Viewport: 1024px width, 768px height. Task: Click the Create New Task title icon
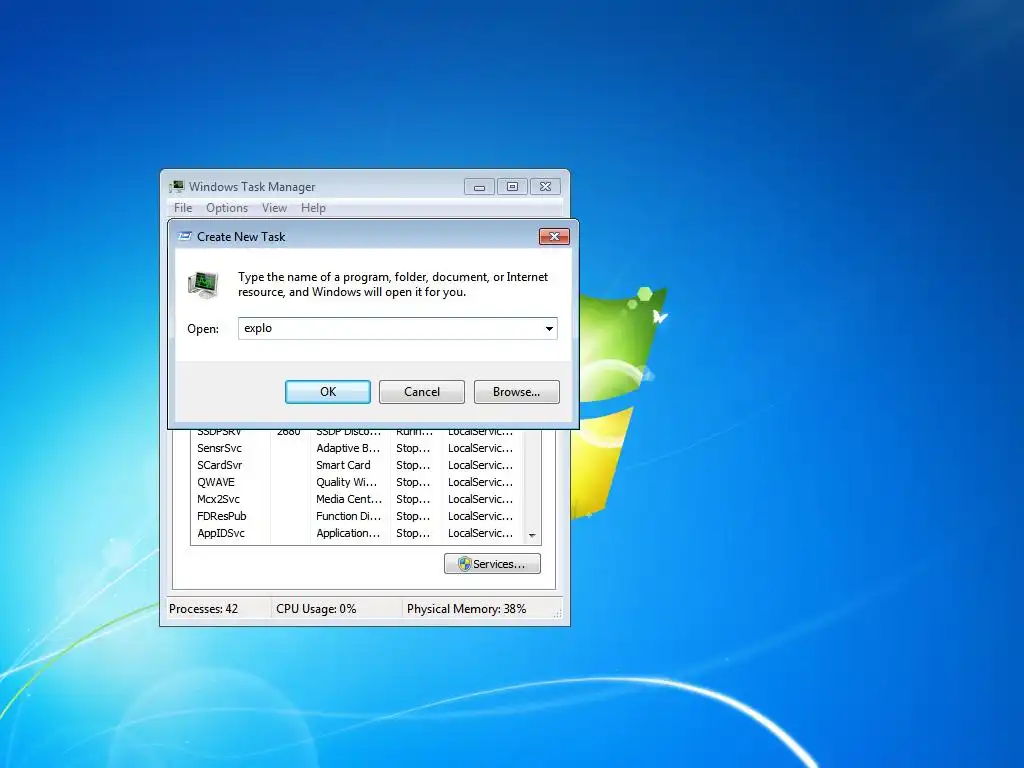coord(185,236)
